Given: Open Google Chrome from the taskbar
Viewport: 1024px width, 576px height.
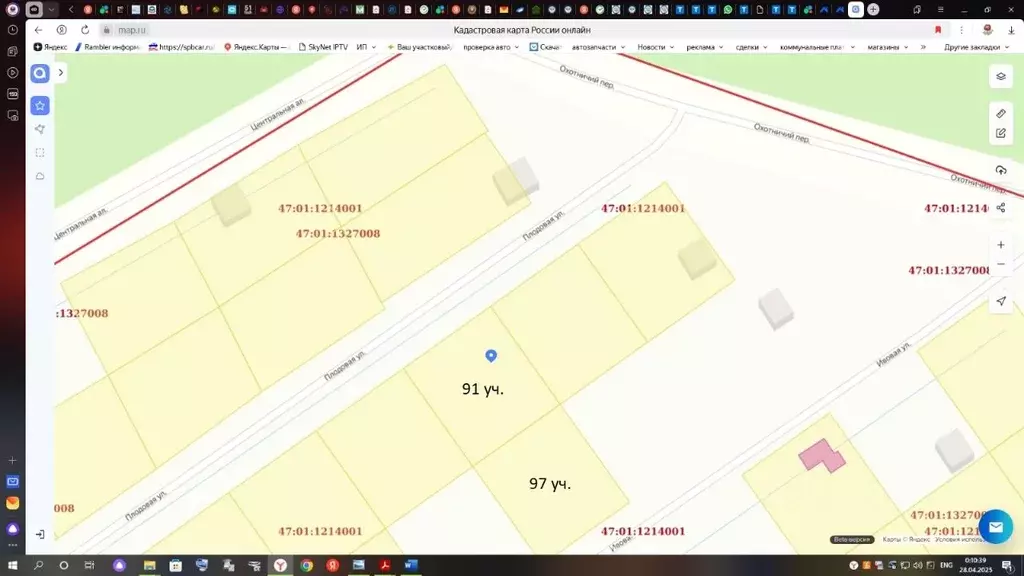Looking at the screenshot, I should pos(306,565).
